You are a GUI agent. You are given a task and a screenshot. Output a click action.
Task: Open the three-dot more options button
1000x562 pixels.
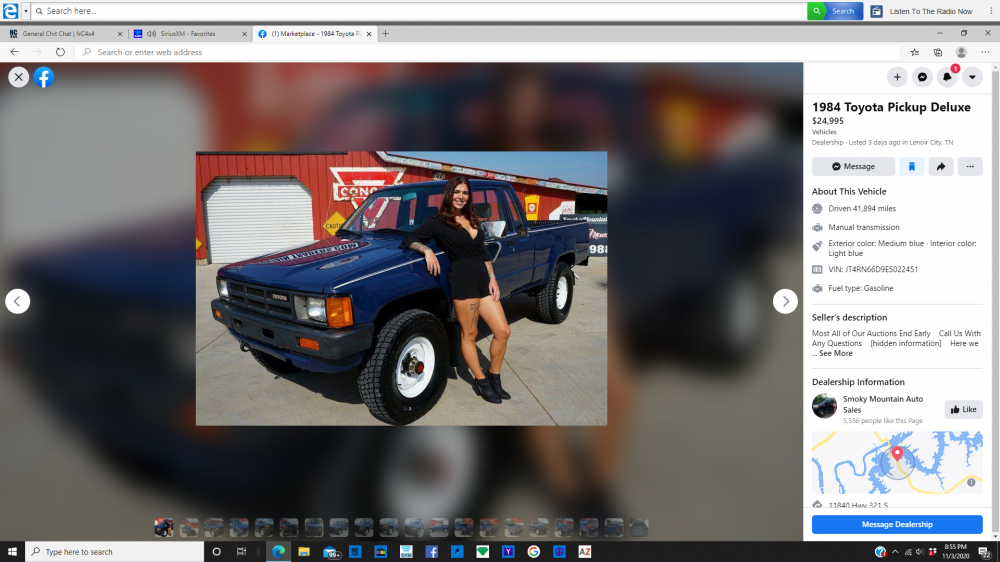click(970, 167)
